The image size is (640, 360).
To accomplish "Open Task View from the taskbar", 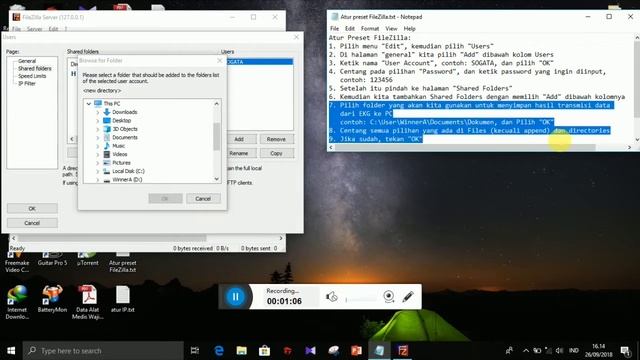I will click(x=195, y=351).
